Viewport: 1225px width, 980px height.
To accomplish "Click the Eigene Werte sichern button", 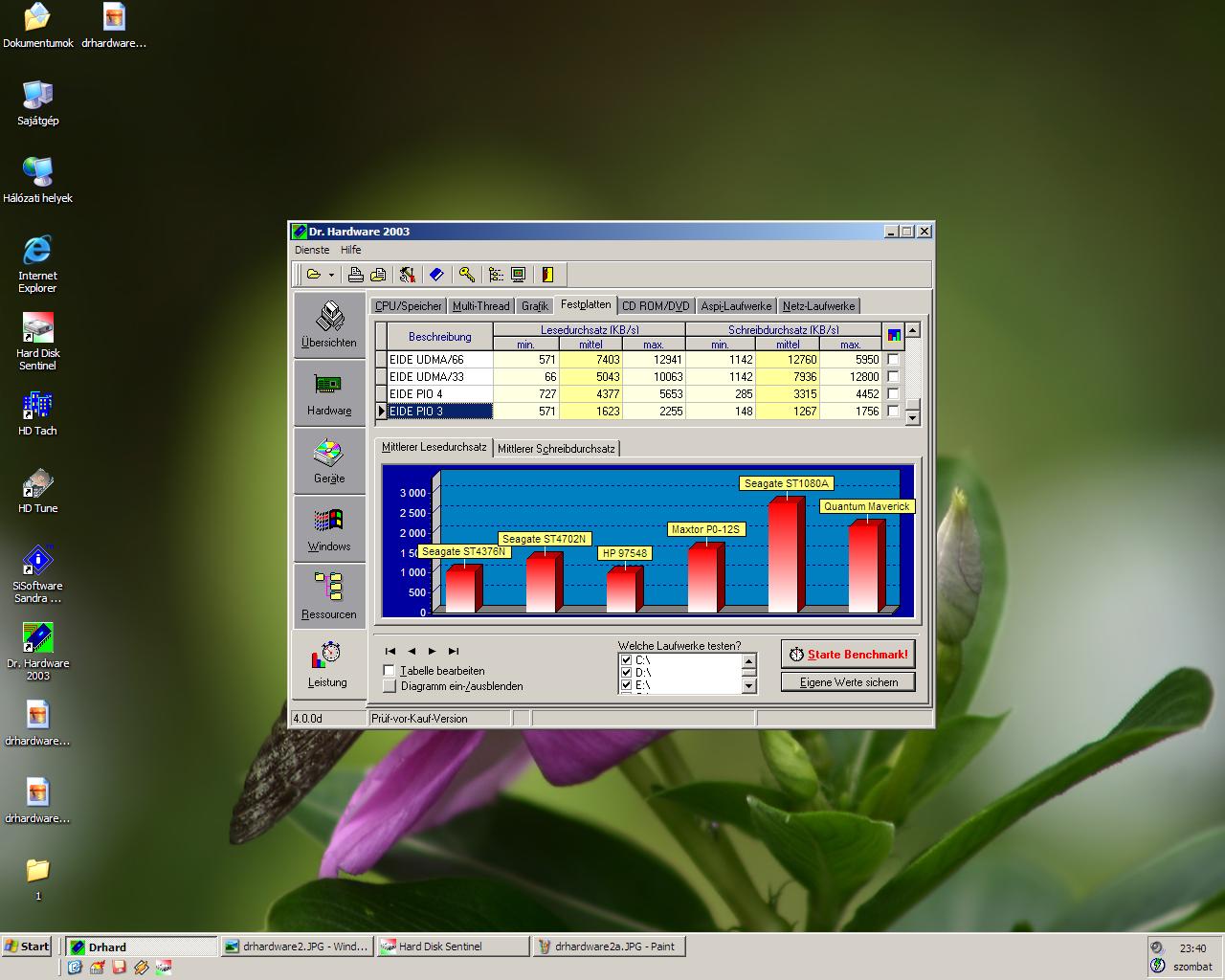I will click(848, 682).
